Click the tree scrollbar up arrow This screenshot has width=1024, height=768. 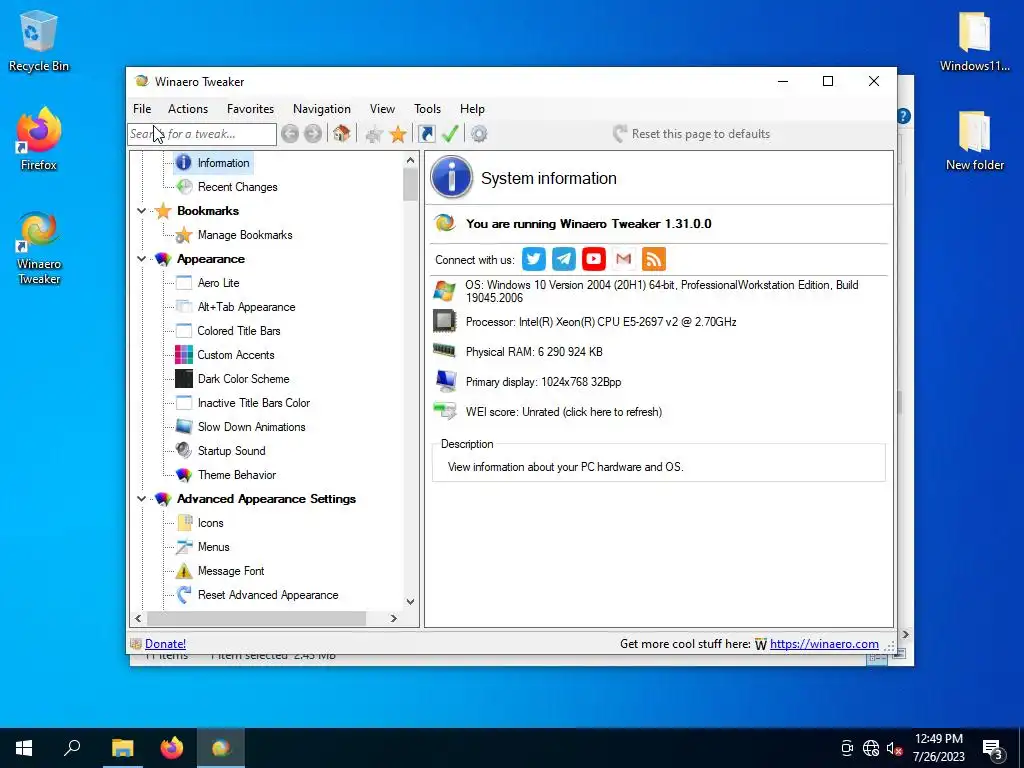click(410, 160)
